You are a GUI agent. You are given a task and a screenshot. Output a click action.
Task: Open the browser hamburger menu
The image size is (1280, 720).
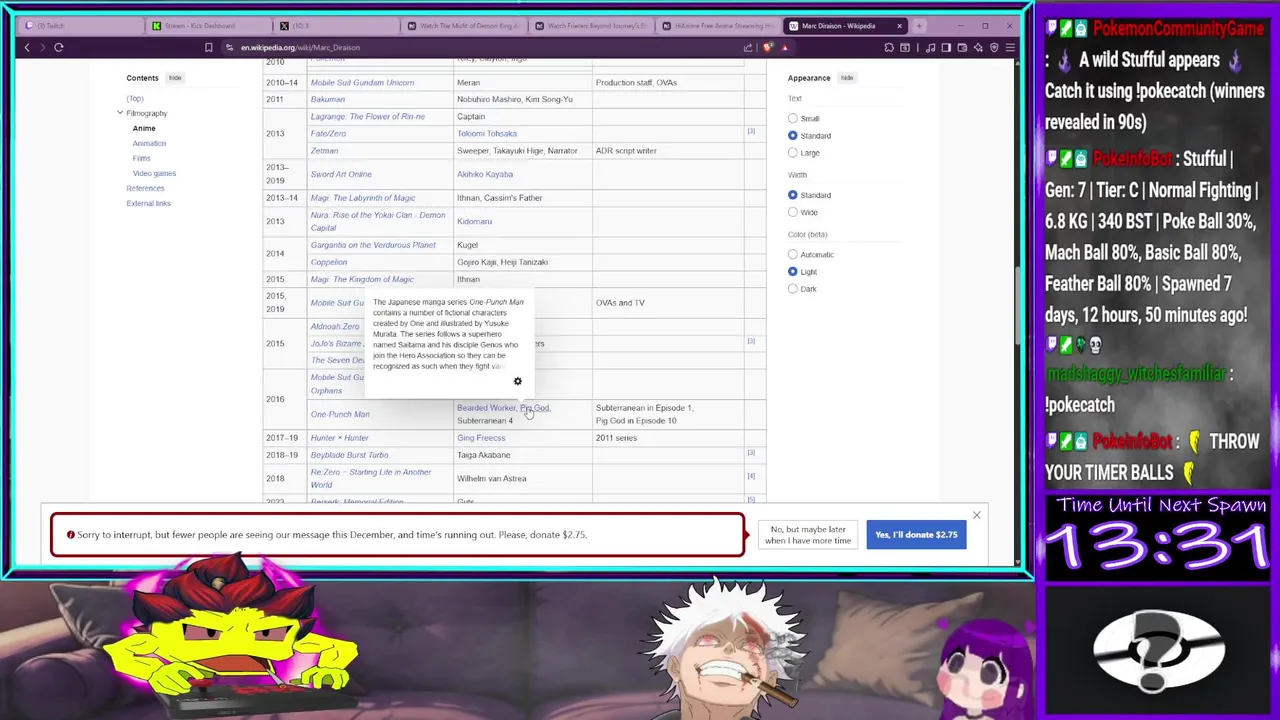tap(1010, 47)
